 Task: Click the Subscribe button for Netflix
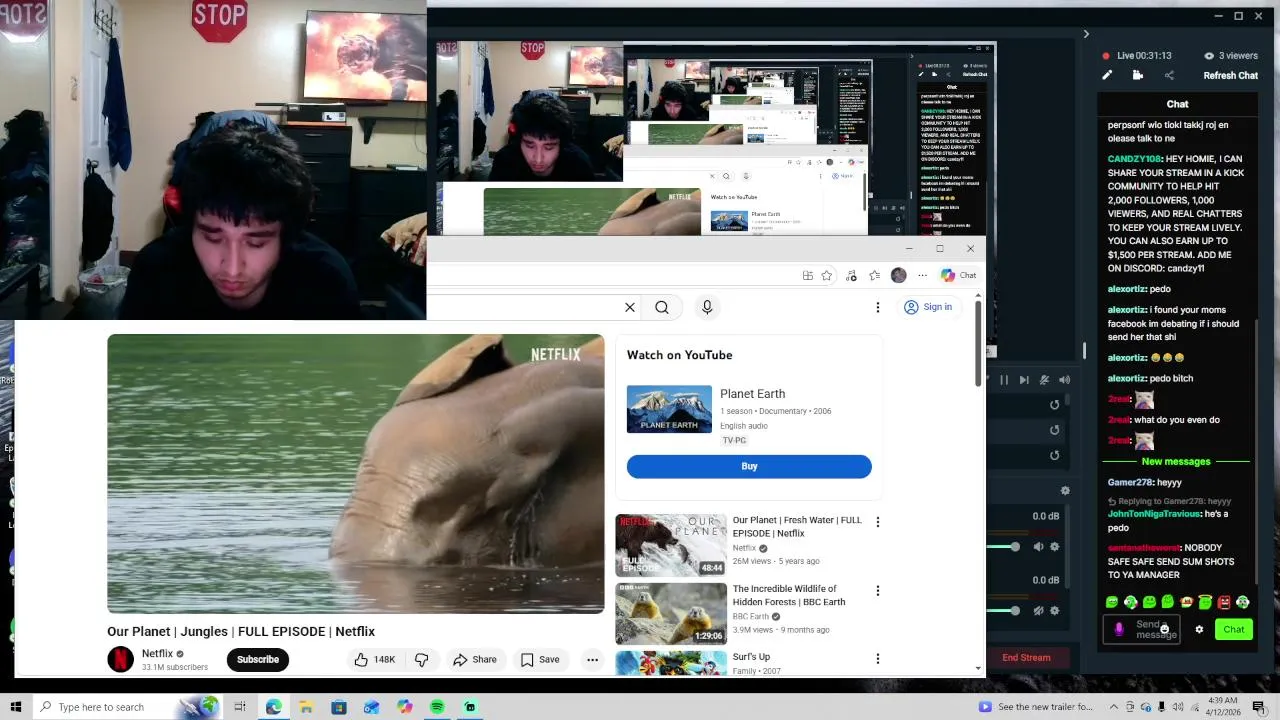coord(258,659)
